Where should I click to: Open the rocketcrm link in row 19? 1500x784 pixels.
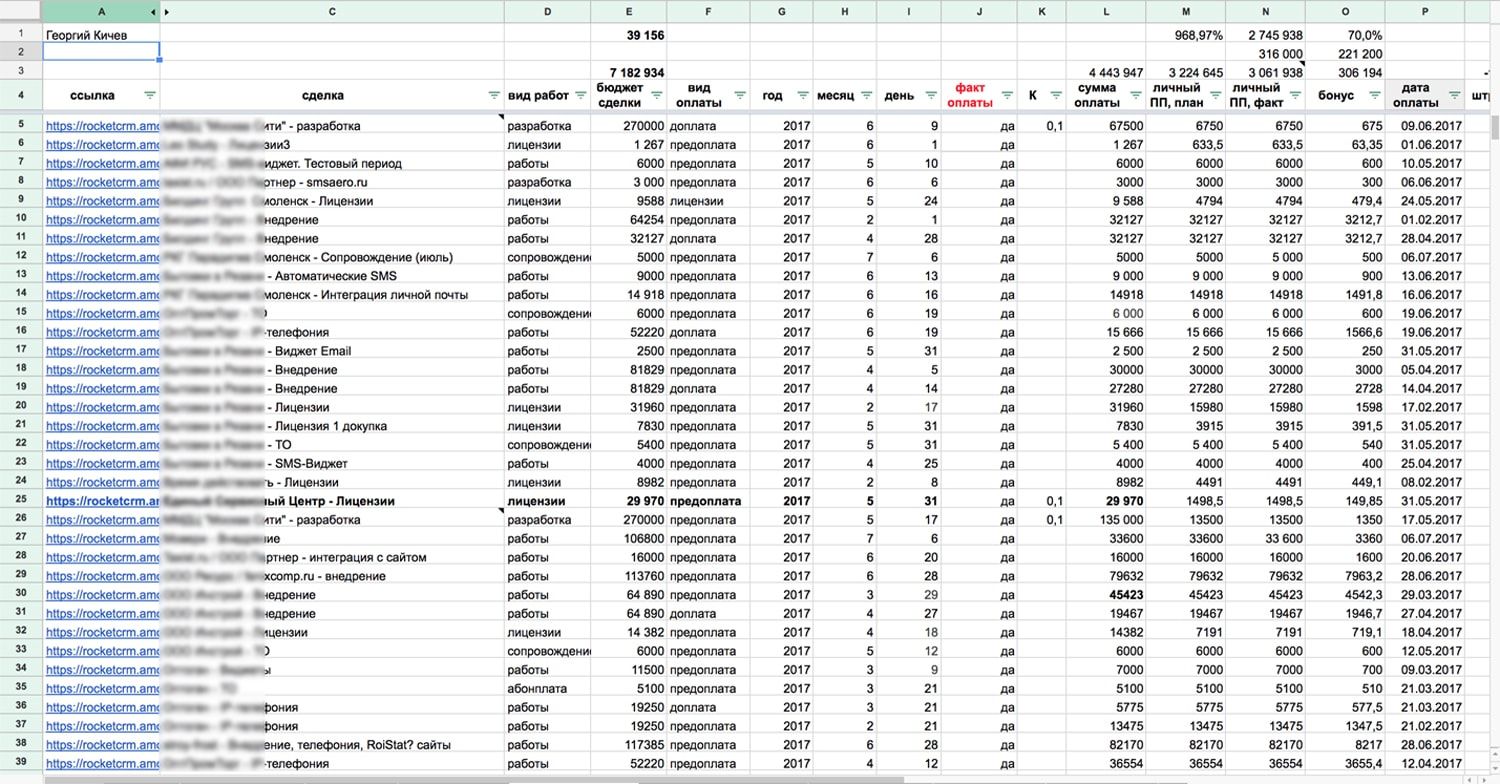coord(103,389)
